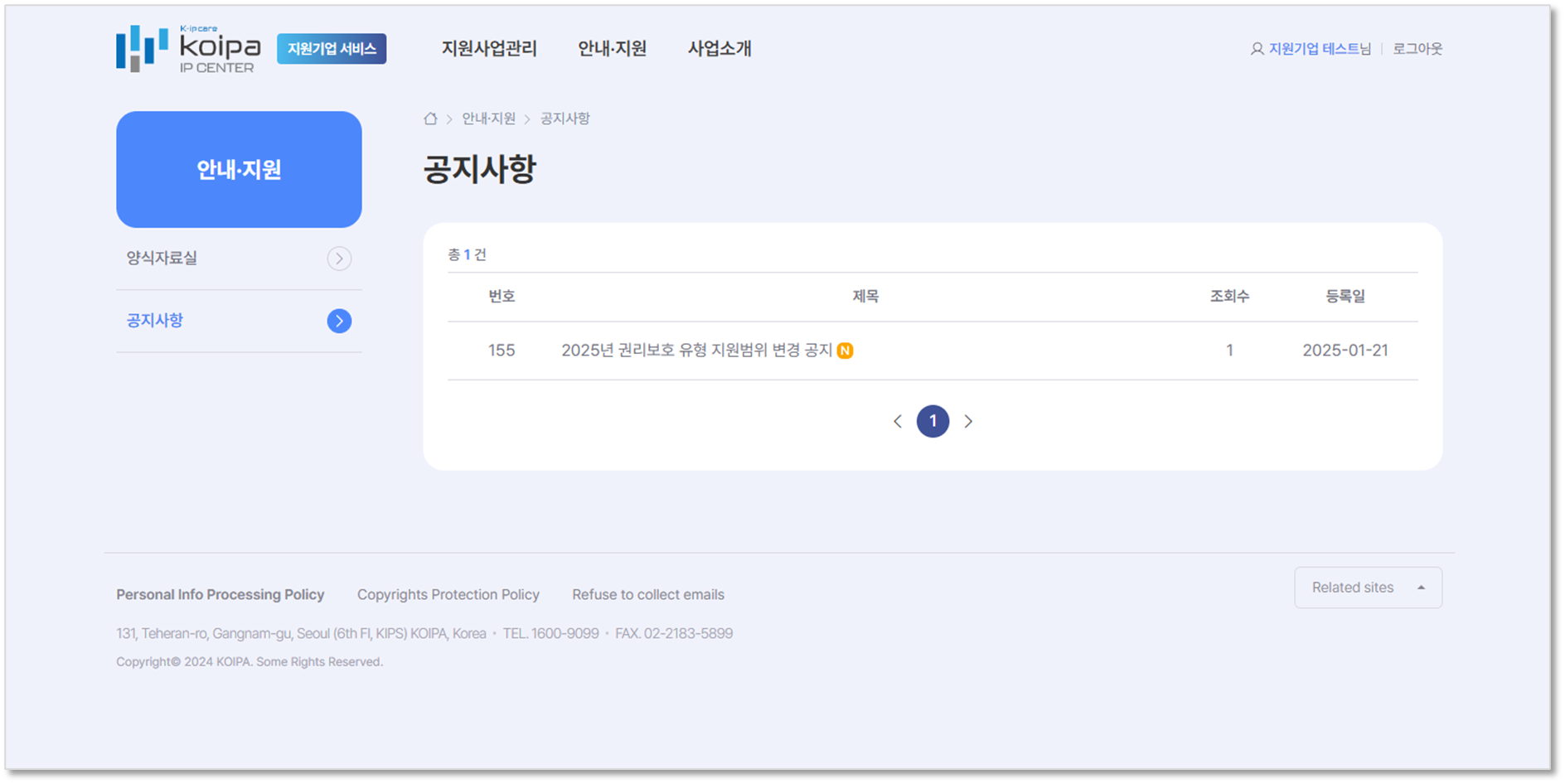Viewport: 1565px width, 784px height.
Task: Open the 2025년 권리보호 notice post
Action: pos(696,351)
